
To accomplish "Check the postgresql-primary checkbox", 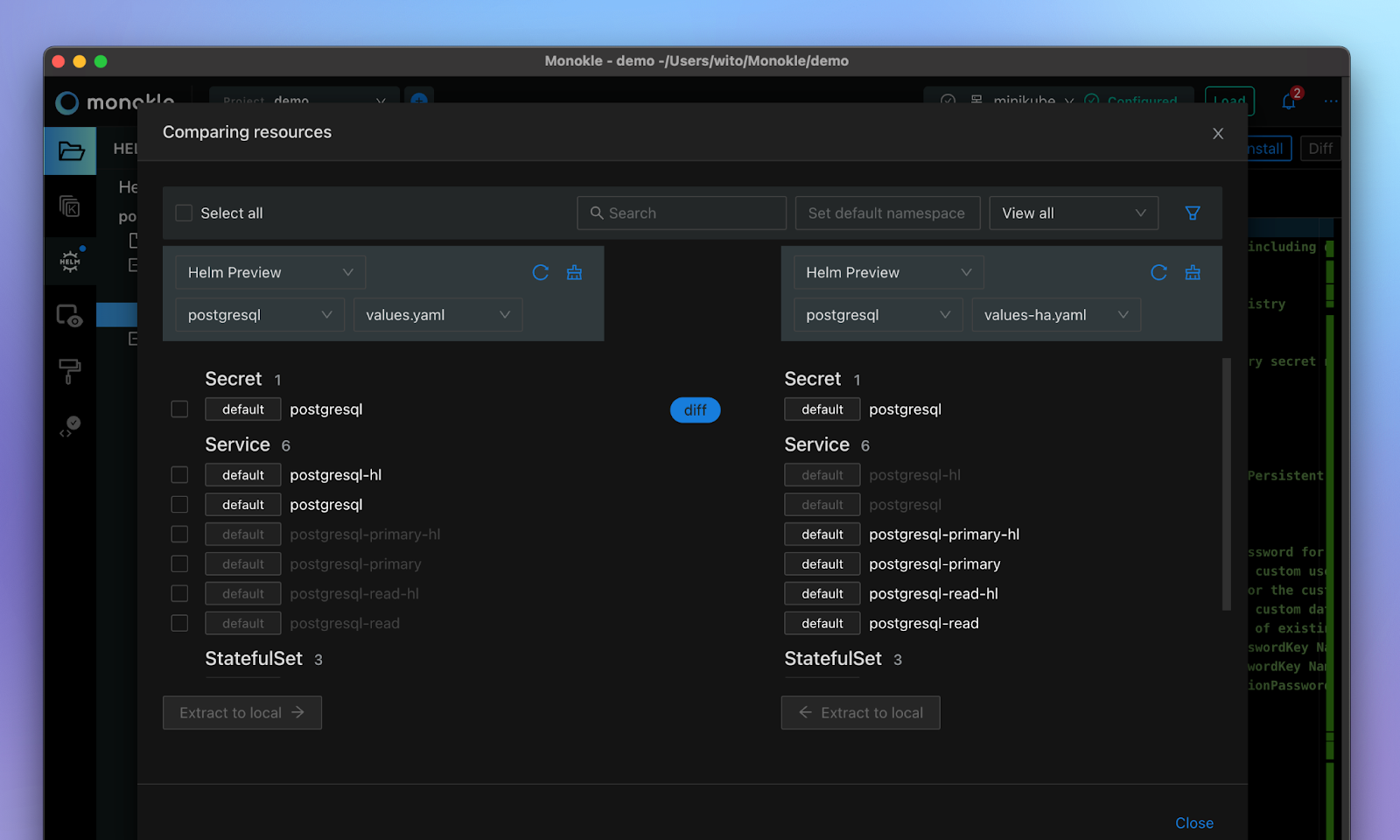I will [x=179, y=563].
